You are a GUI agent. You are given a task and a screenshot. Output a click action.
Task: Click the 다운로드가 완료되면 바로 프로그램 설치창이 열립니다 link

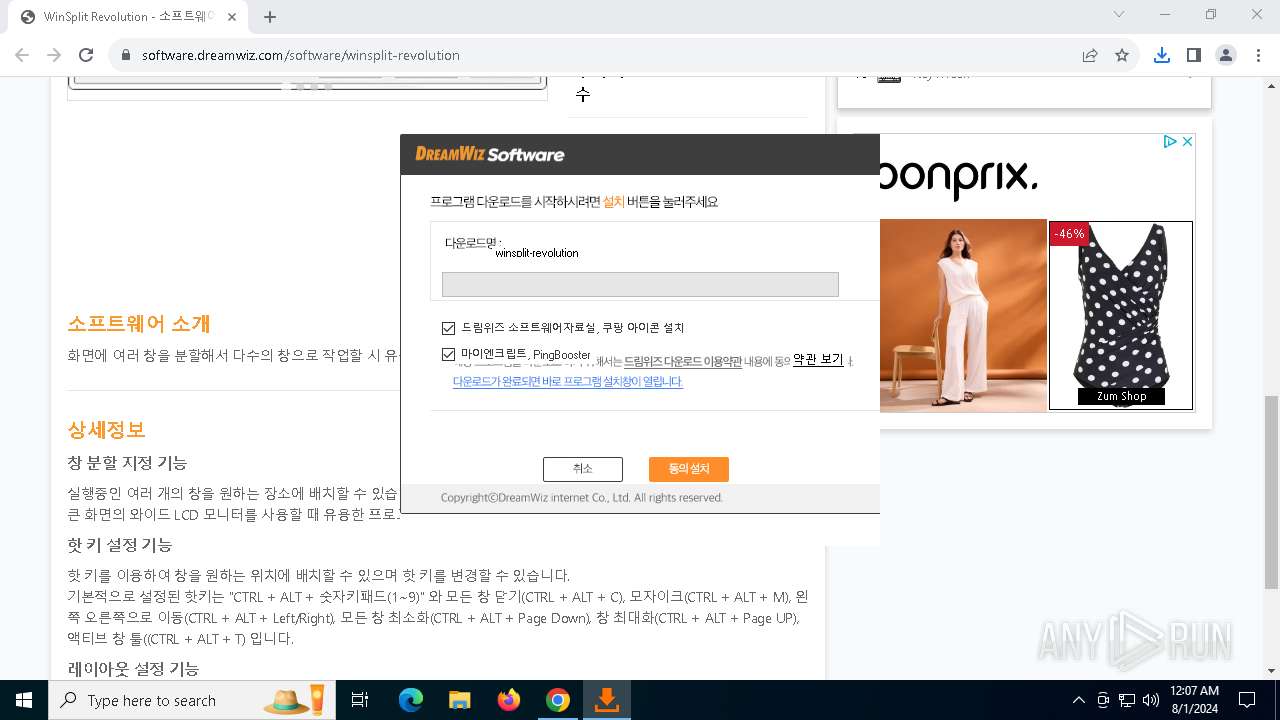(568, 382)
